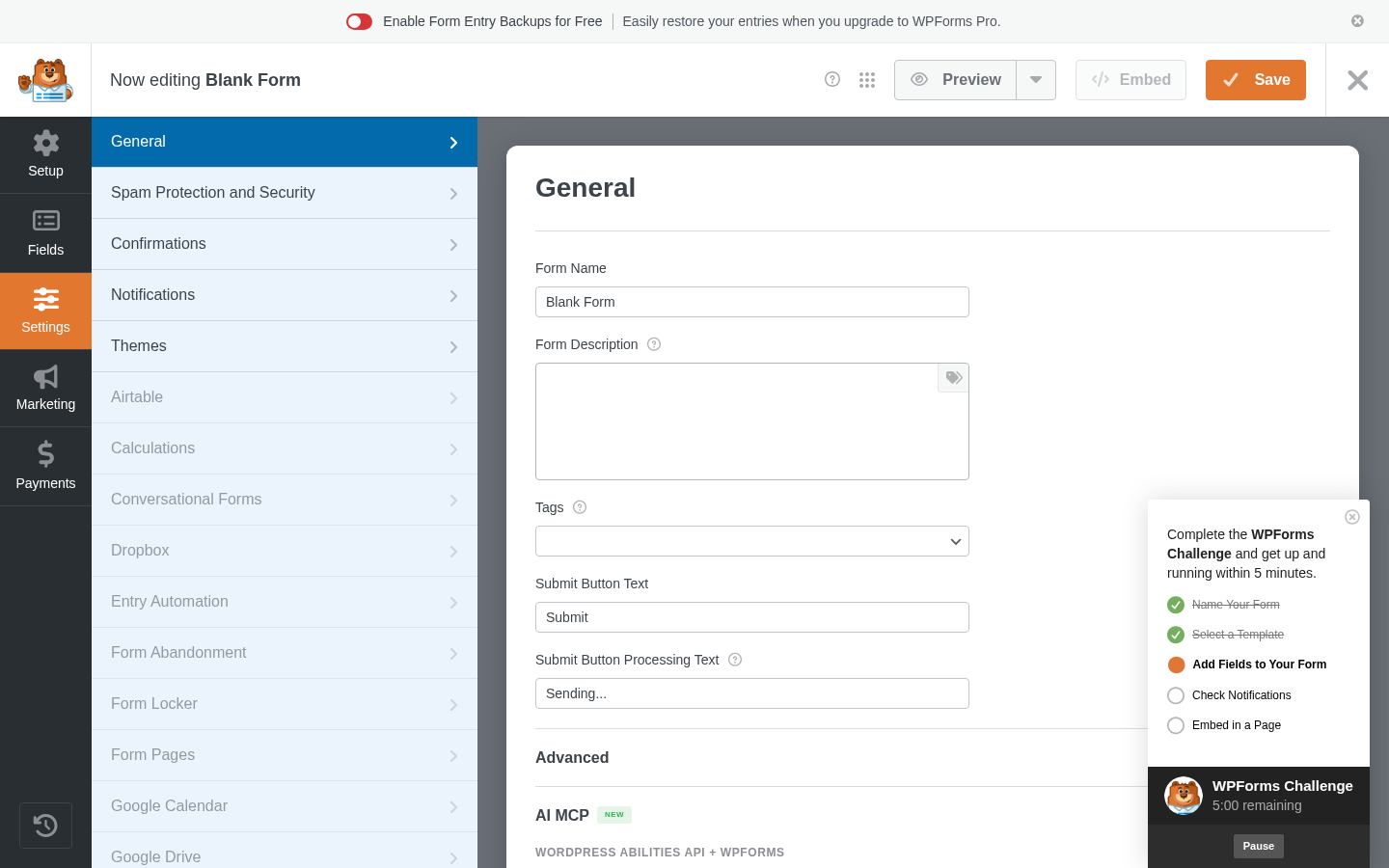
Task: Open the Payments dollar panel
Action: [45, 466]
